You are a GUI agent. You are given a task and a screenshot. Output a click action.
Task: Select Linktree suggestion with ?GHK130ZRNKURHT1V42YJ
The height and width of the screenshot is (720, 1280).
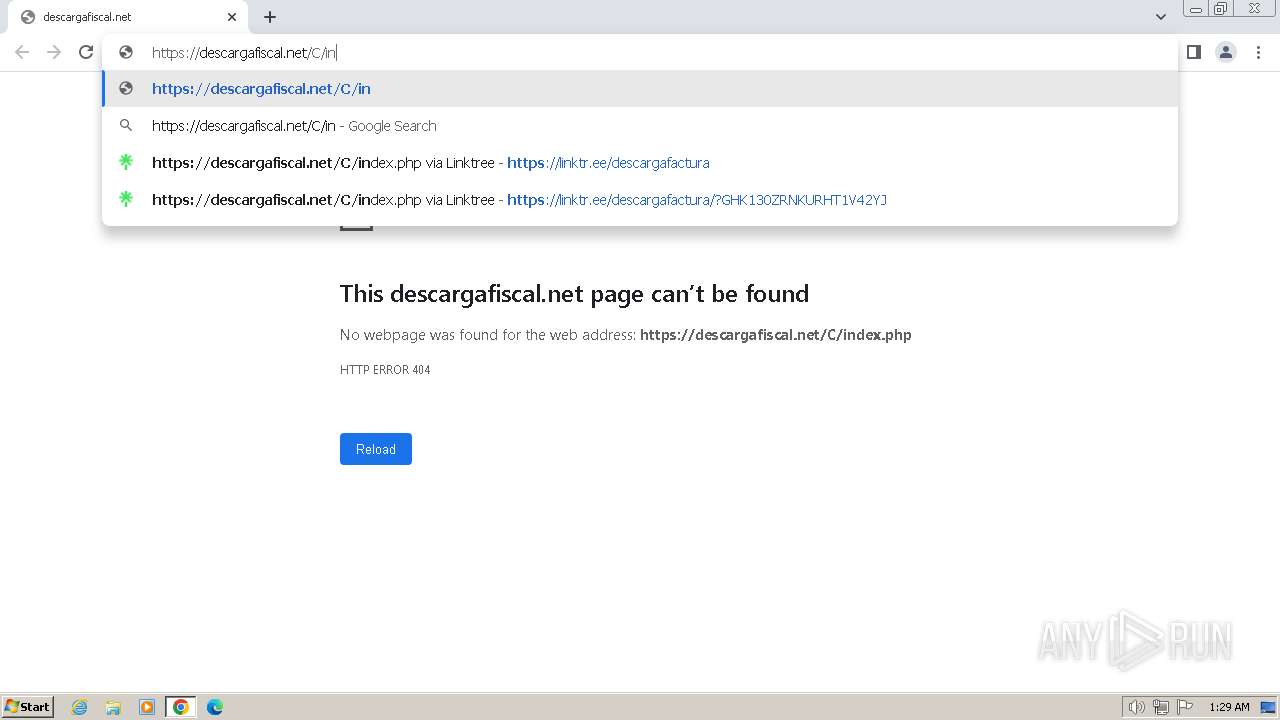[x=640, y=200]
